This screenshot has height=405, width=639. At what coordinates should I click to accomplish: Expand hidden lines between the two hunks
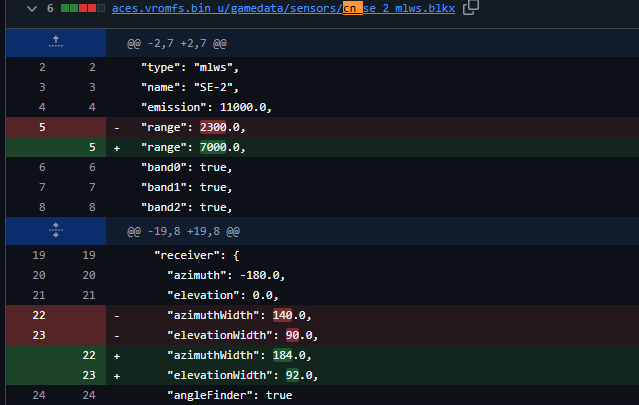click(x=56, y=231)
